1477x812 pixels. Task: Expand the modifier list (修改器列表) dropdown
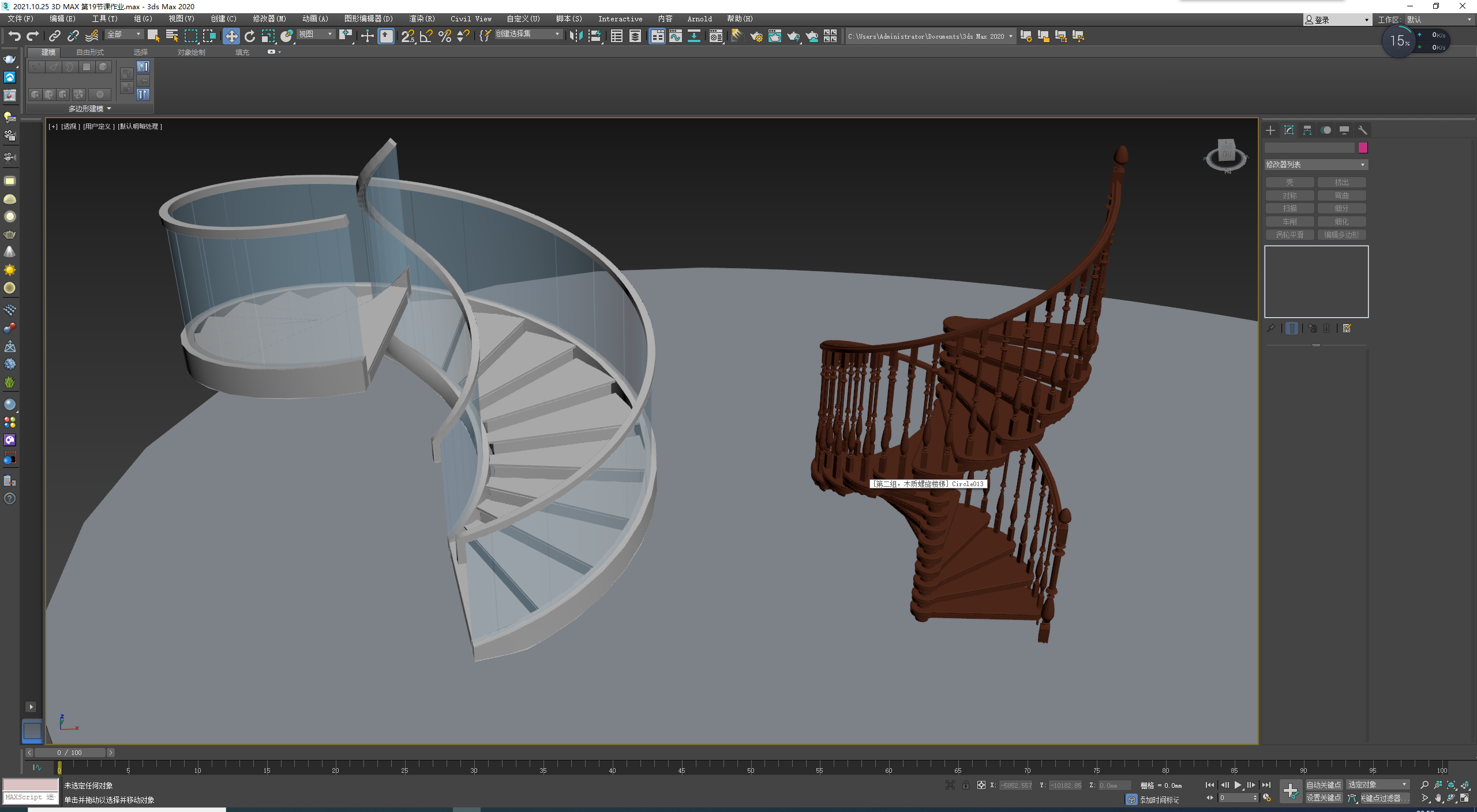pyautogui.click(x=1315, y=165)
